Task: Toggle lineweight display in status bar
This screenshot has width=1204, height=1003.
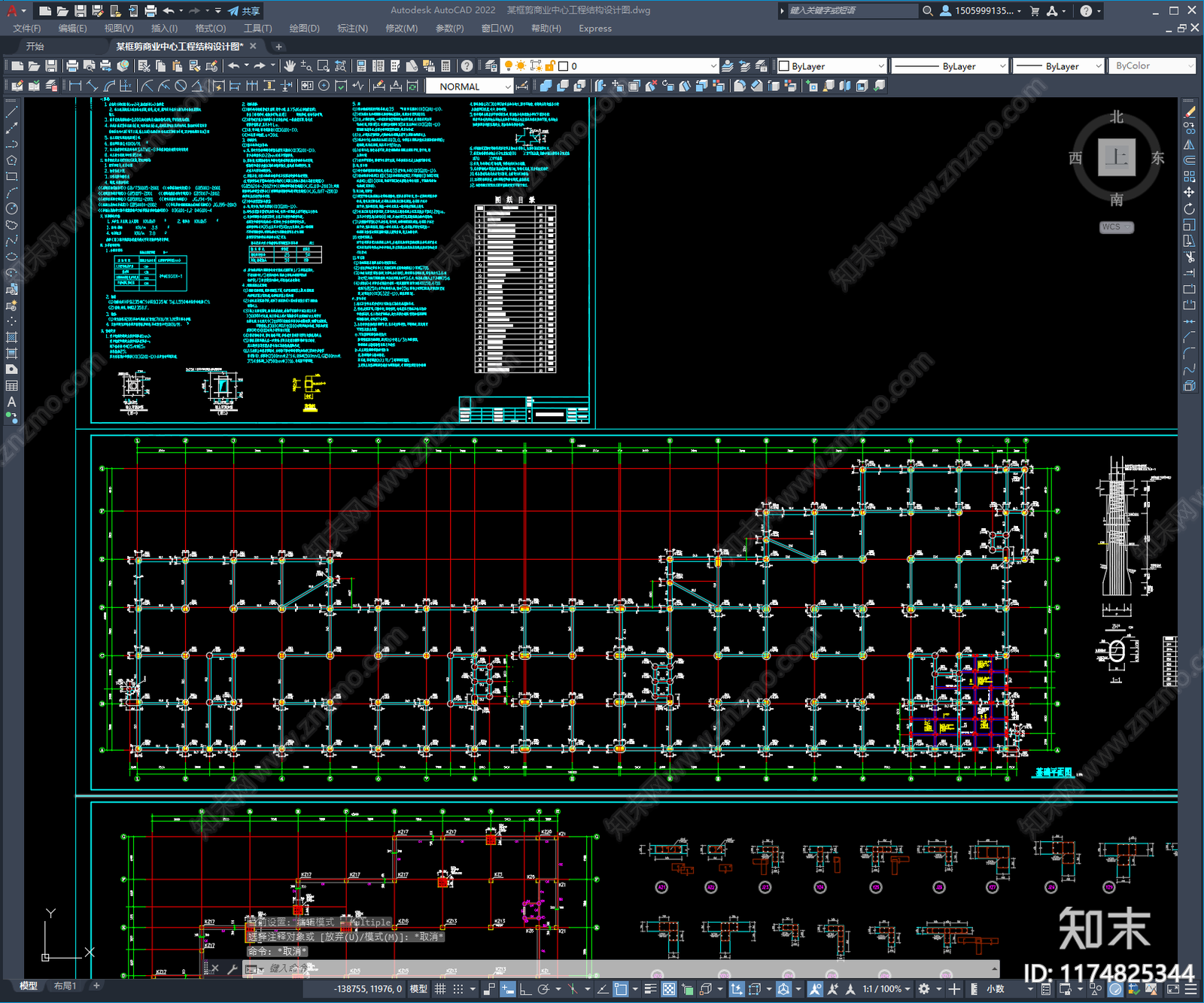Action: pos(651,989)
